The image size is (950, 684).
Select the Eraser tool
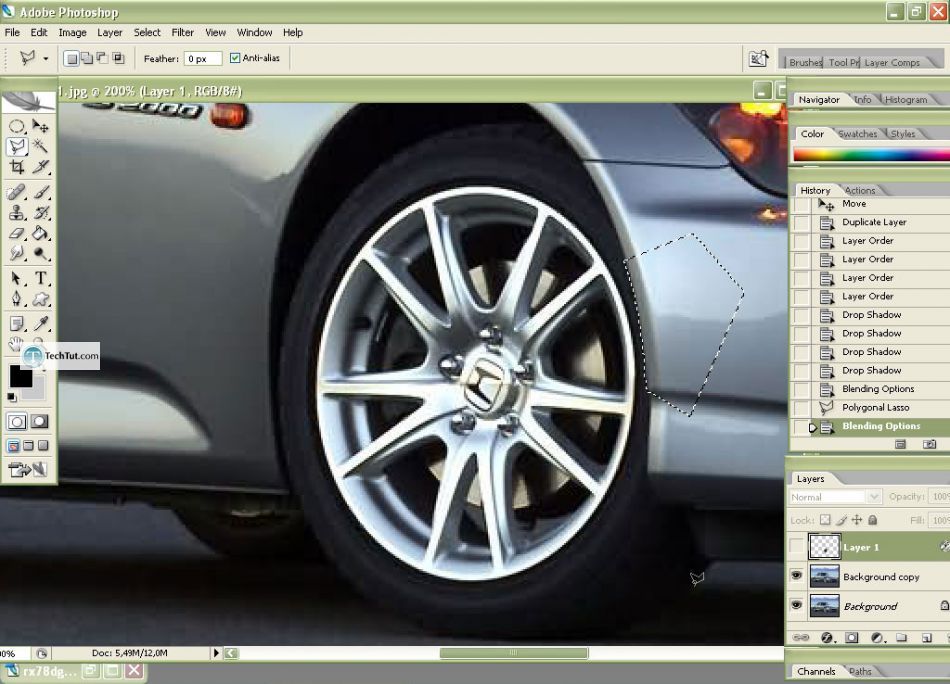(16, 233)
